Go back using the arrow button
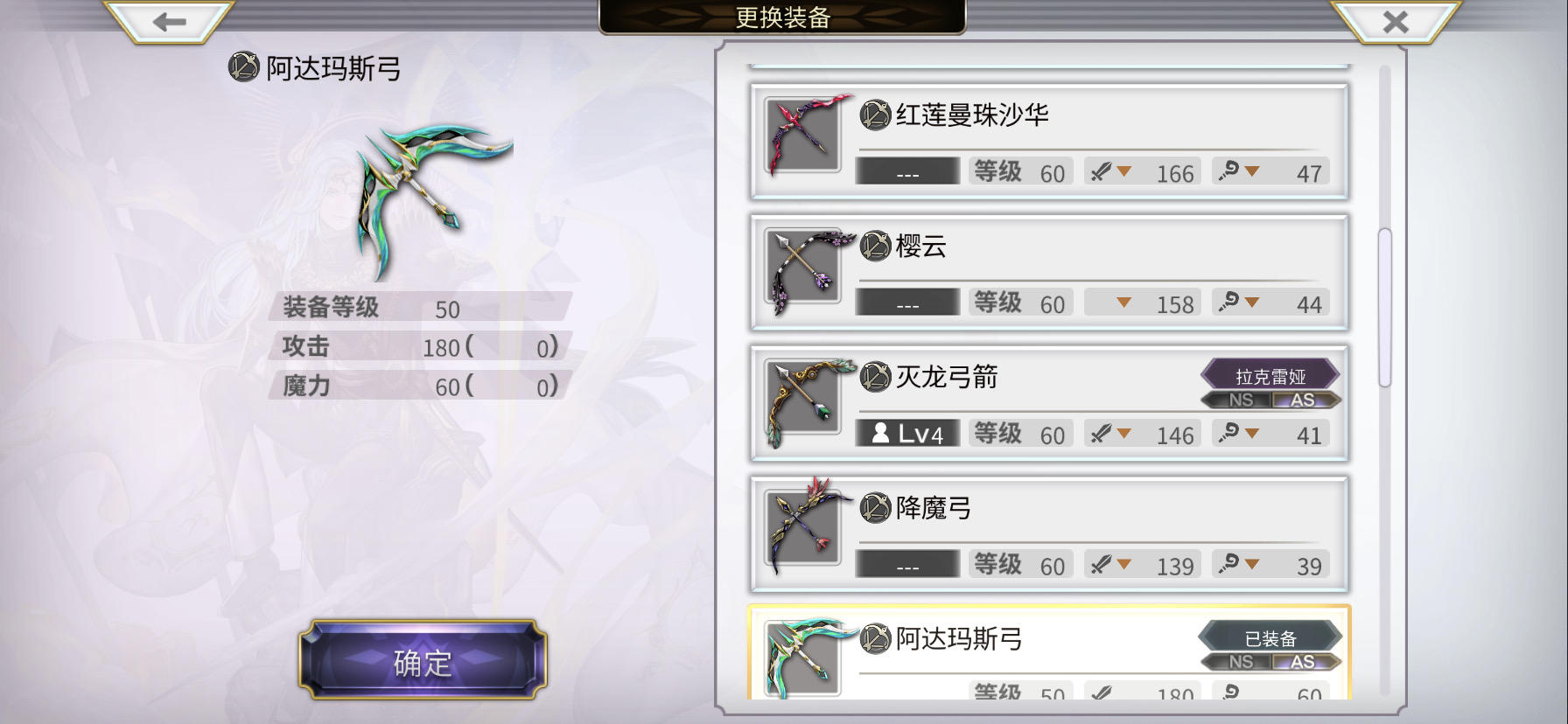 (169, 22)
